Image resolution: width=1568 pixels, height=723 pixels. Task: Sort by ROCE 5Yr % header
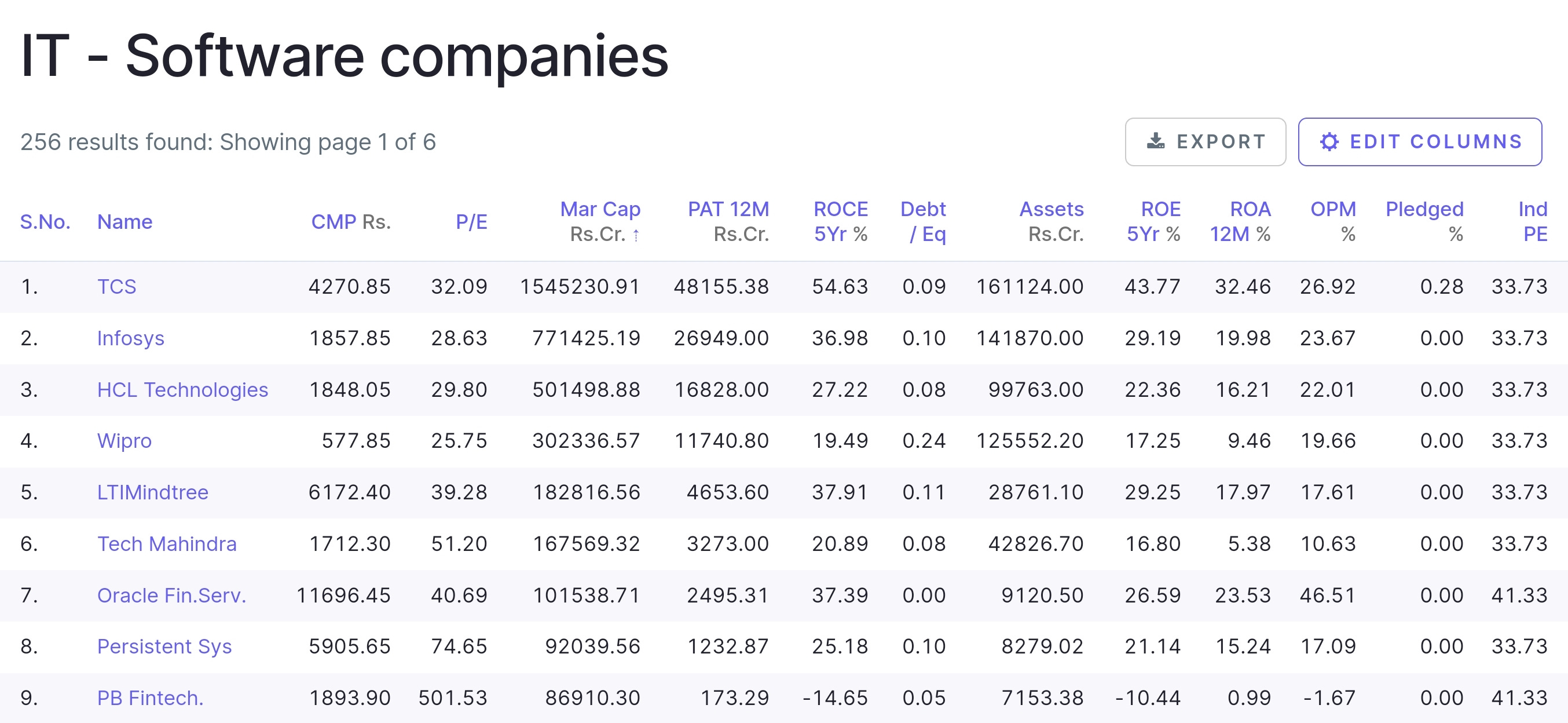(x=841, y=222)
